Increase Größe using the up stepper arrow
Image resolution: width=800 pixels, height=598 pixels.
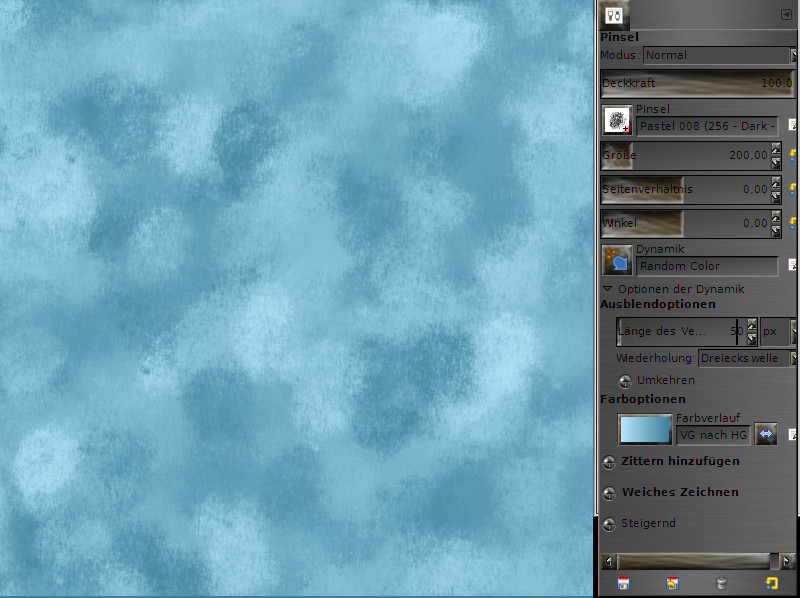click(775, 149)
